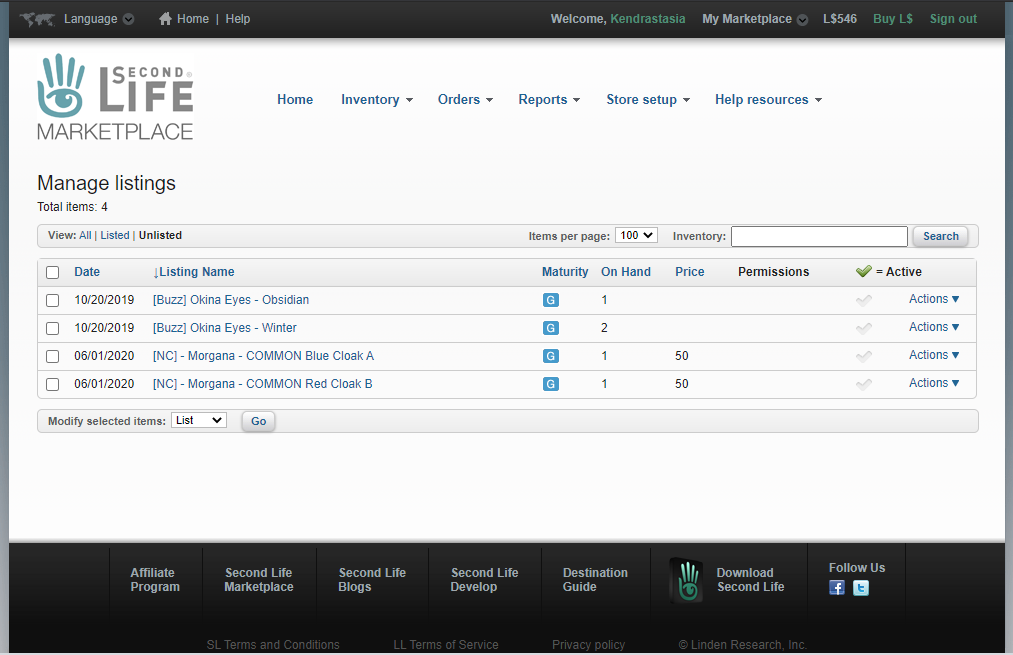Sort by the Price column
The height and width of the screenshot is (655, 1013).
pos(690,272)
